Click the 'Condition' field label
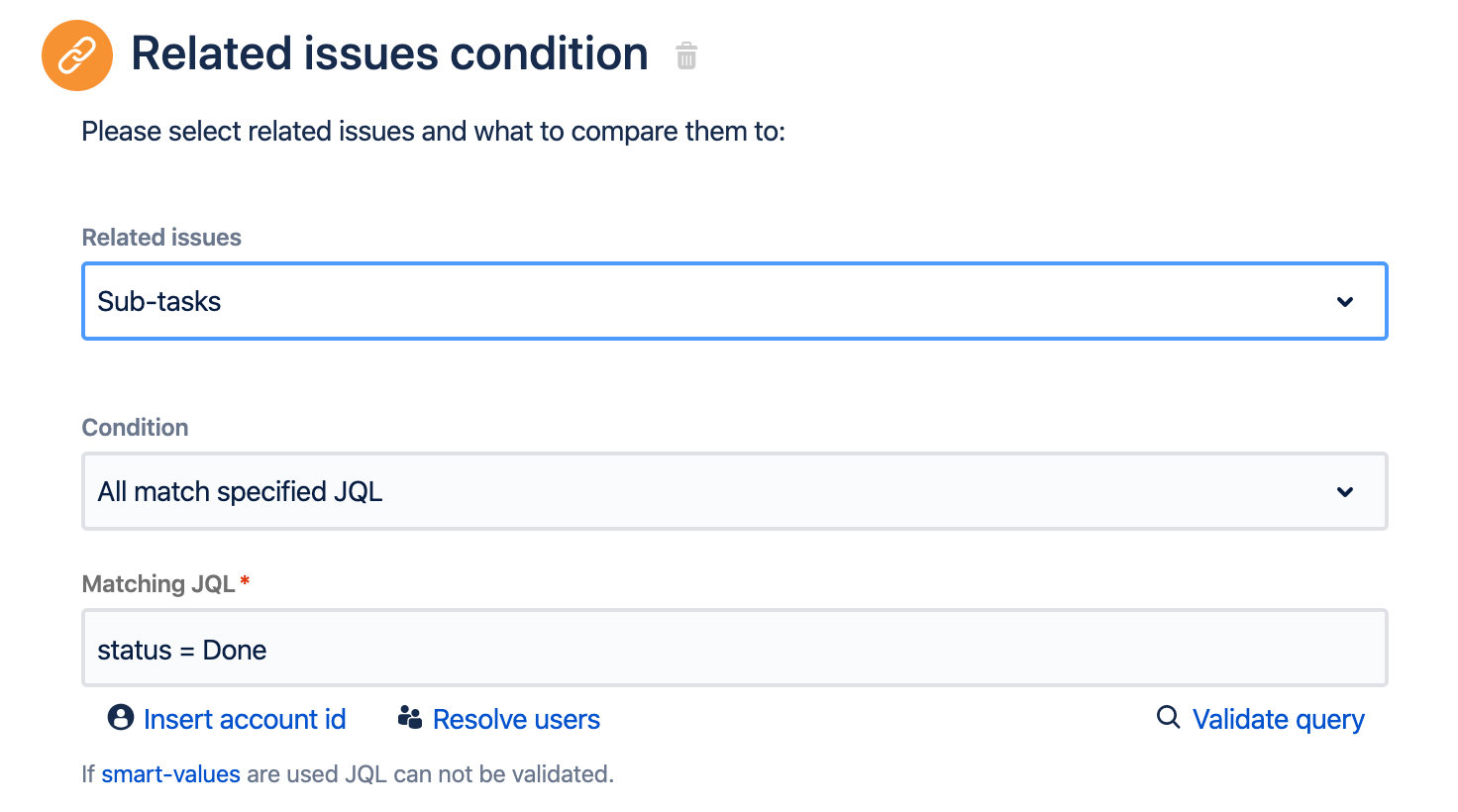Viewport: 1458px width, 812px height. coord(135,428)
